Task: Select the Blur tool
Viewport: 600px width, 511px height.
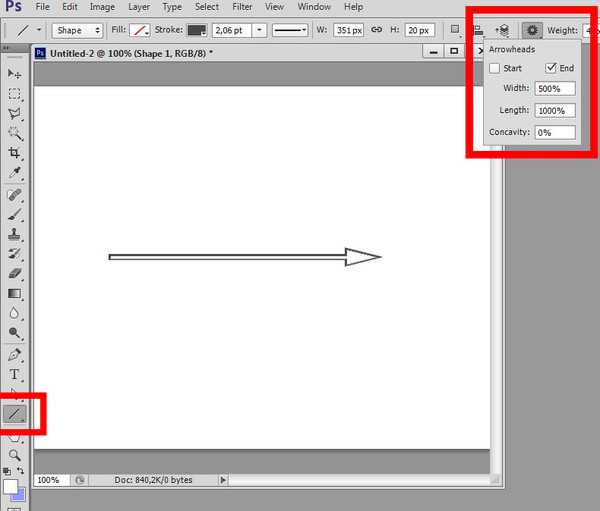Action: tap(15, 313)
